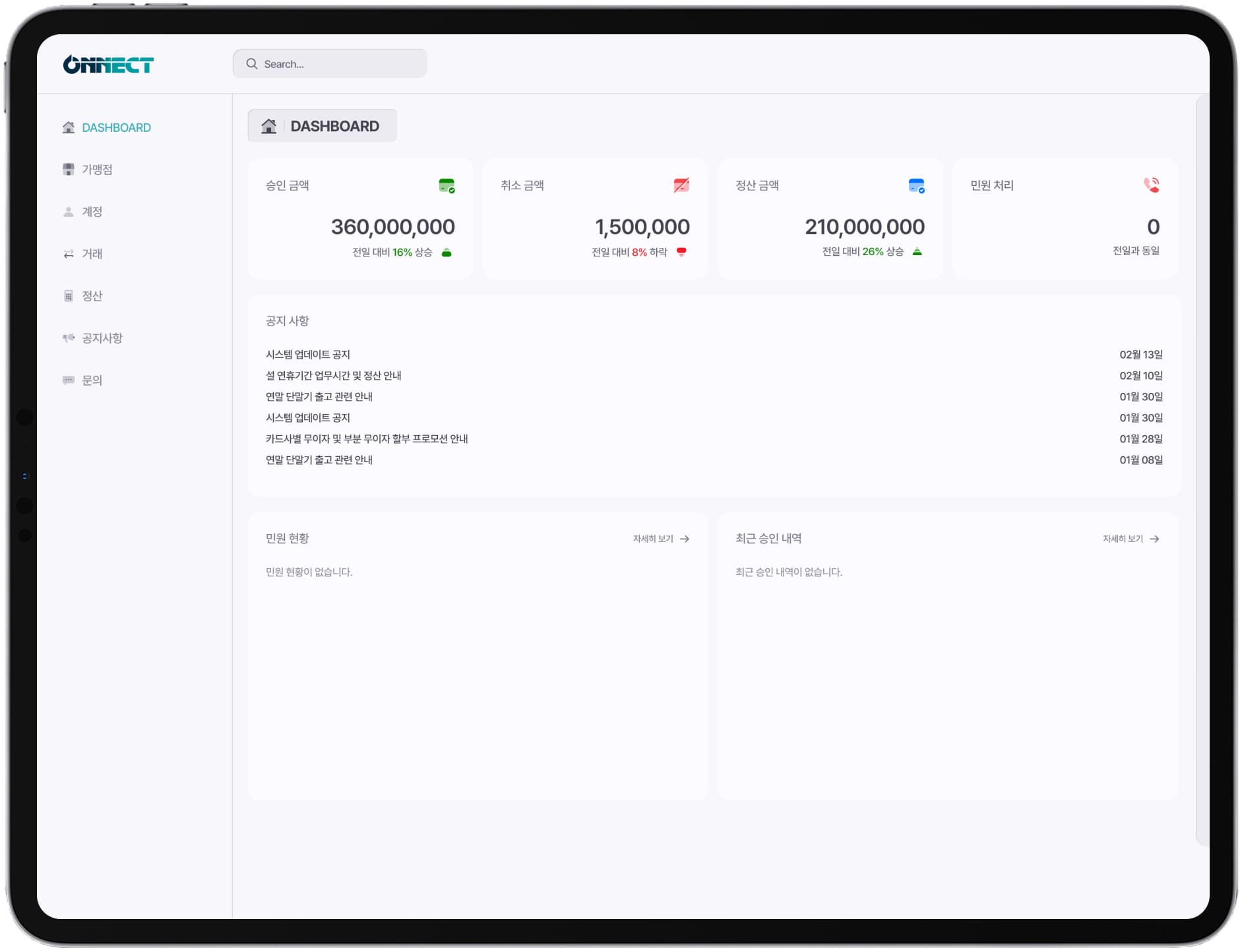Open 공지사항 in the sidebar
1240x952 pixels.
coord(102,338)
